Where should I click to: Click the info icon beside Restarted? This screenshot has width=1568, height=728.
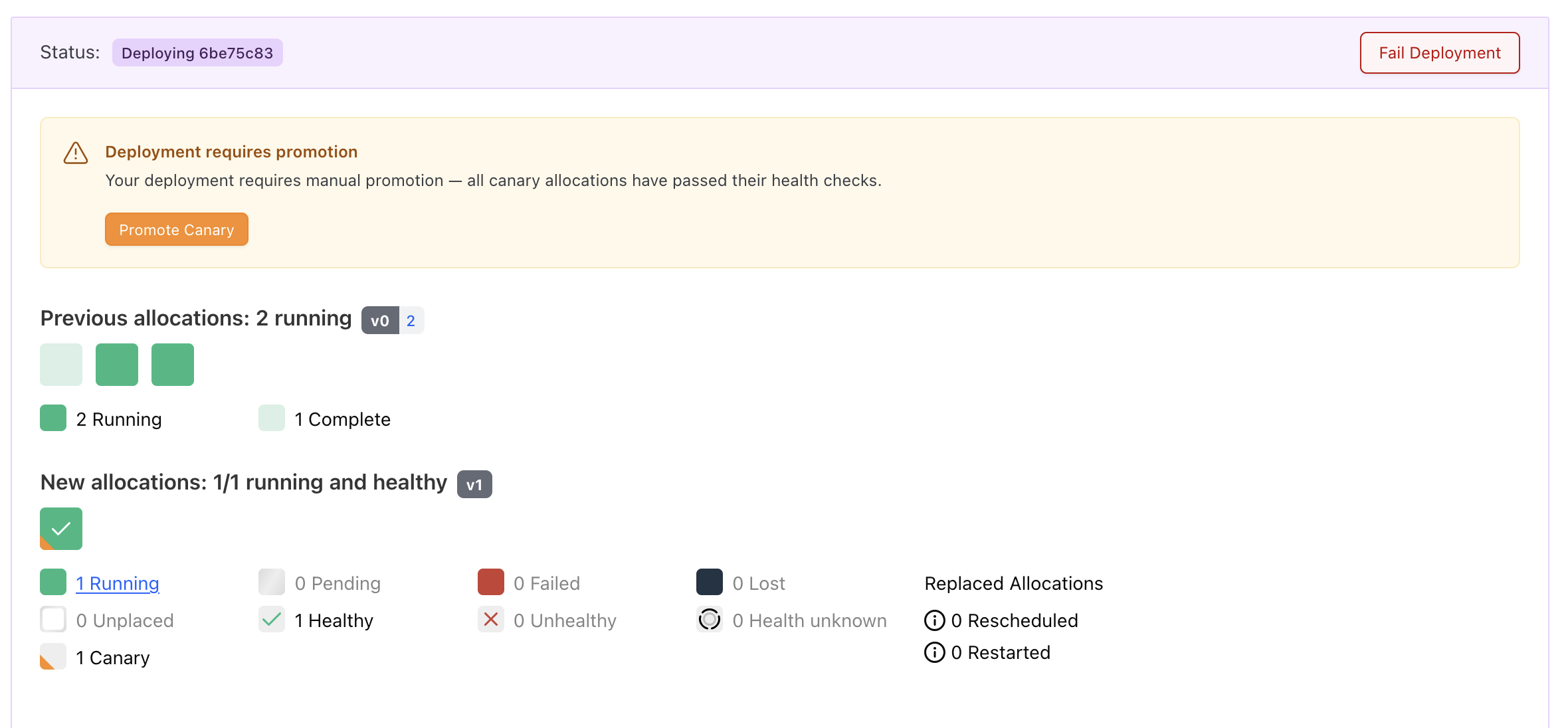click(934, 652)
